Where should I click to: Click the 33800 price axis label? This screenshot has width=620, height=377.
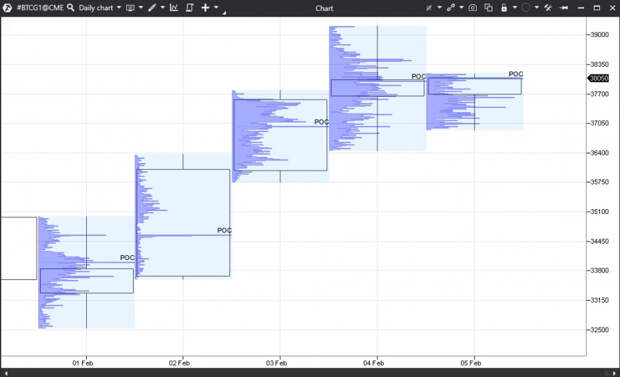(x=599, y=271)
